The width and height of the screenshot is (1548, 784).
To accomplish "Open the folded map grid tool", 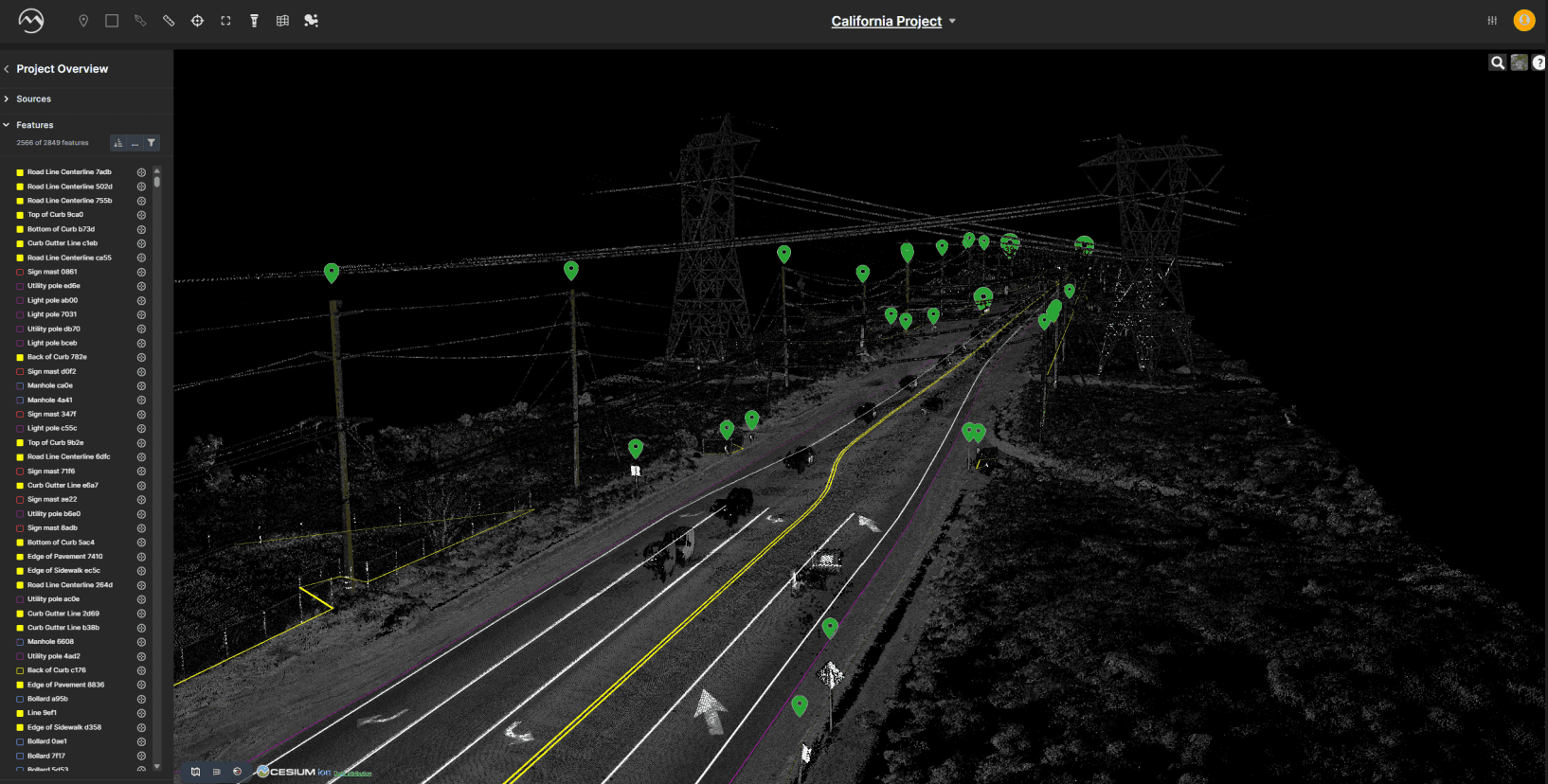I will point(282,21).
